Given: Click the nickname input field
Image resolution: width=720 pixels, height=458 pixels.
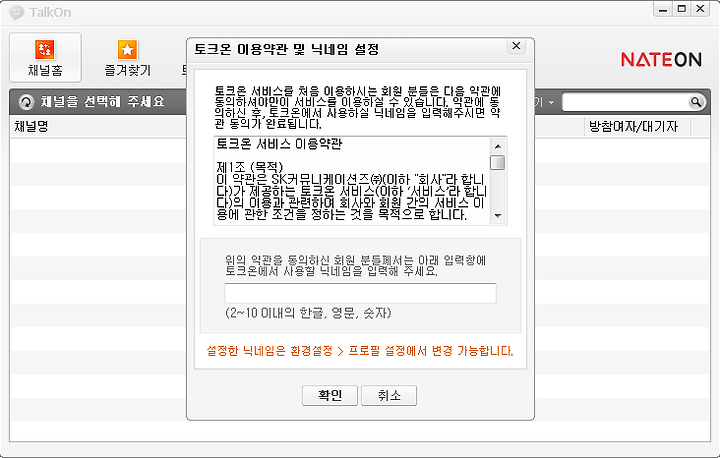Looking at the screenshot, I should pyautogui.click(x=360, y=293).
